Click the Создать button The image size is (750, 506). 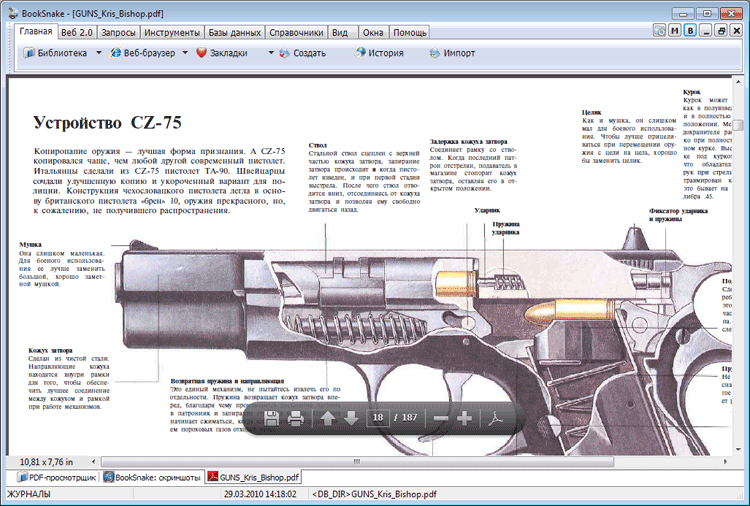[302, 53]
